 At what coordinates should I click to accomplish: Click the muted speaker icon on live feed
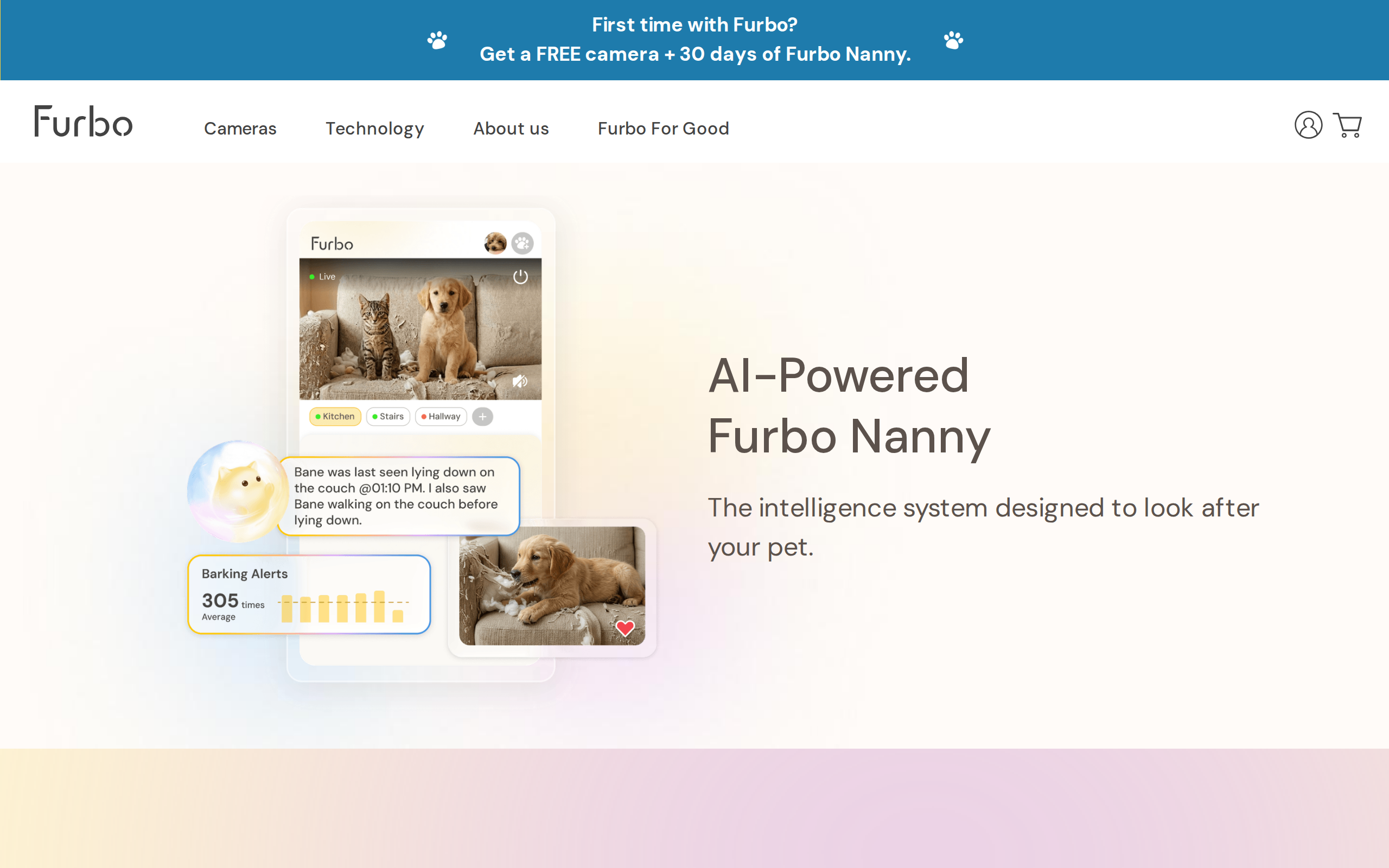click(x=519, y=381)
